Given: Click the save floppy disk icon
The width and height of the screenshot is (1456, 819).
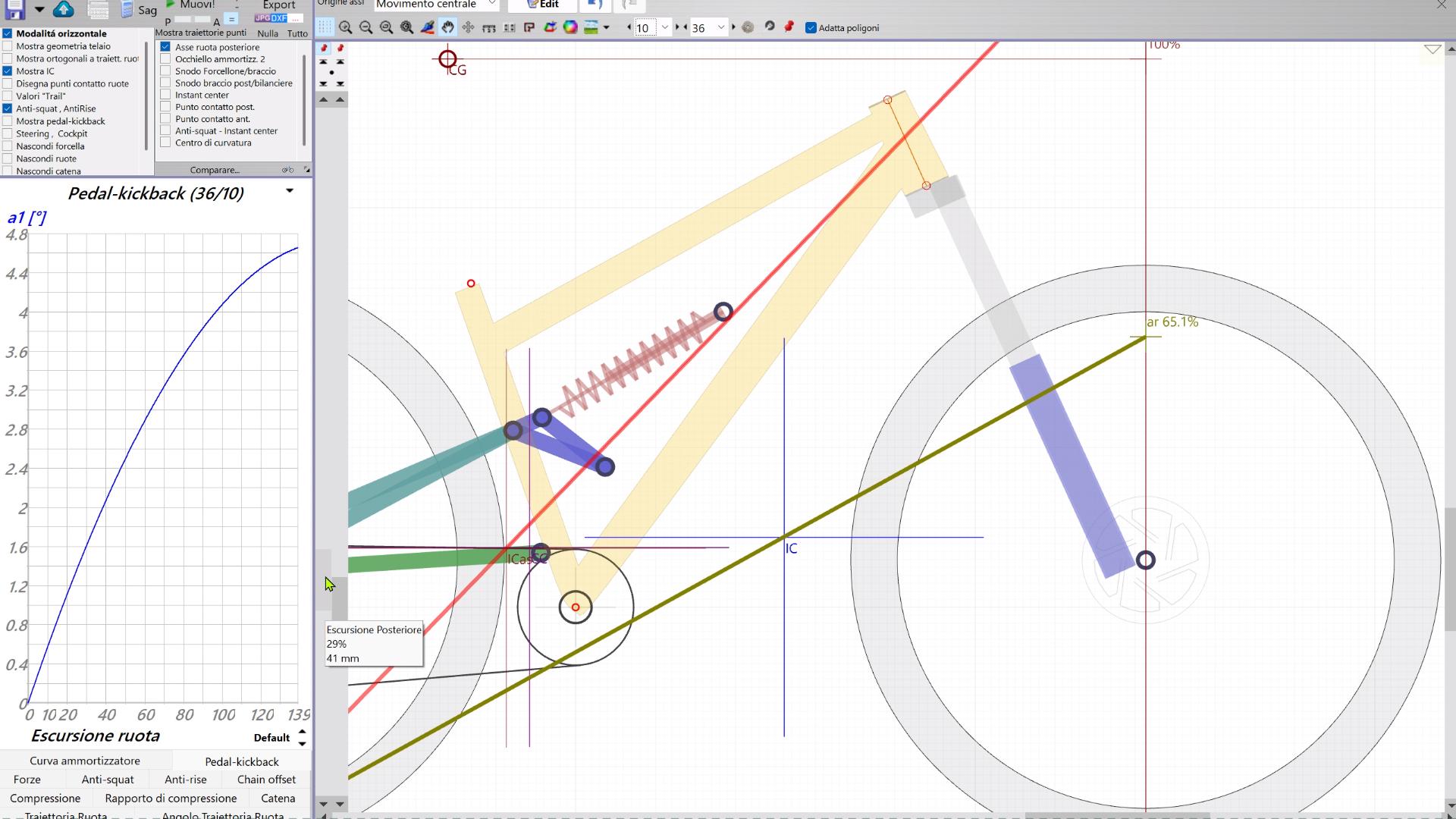Looking at the screenshot, I should tap(14, 8).
